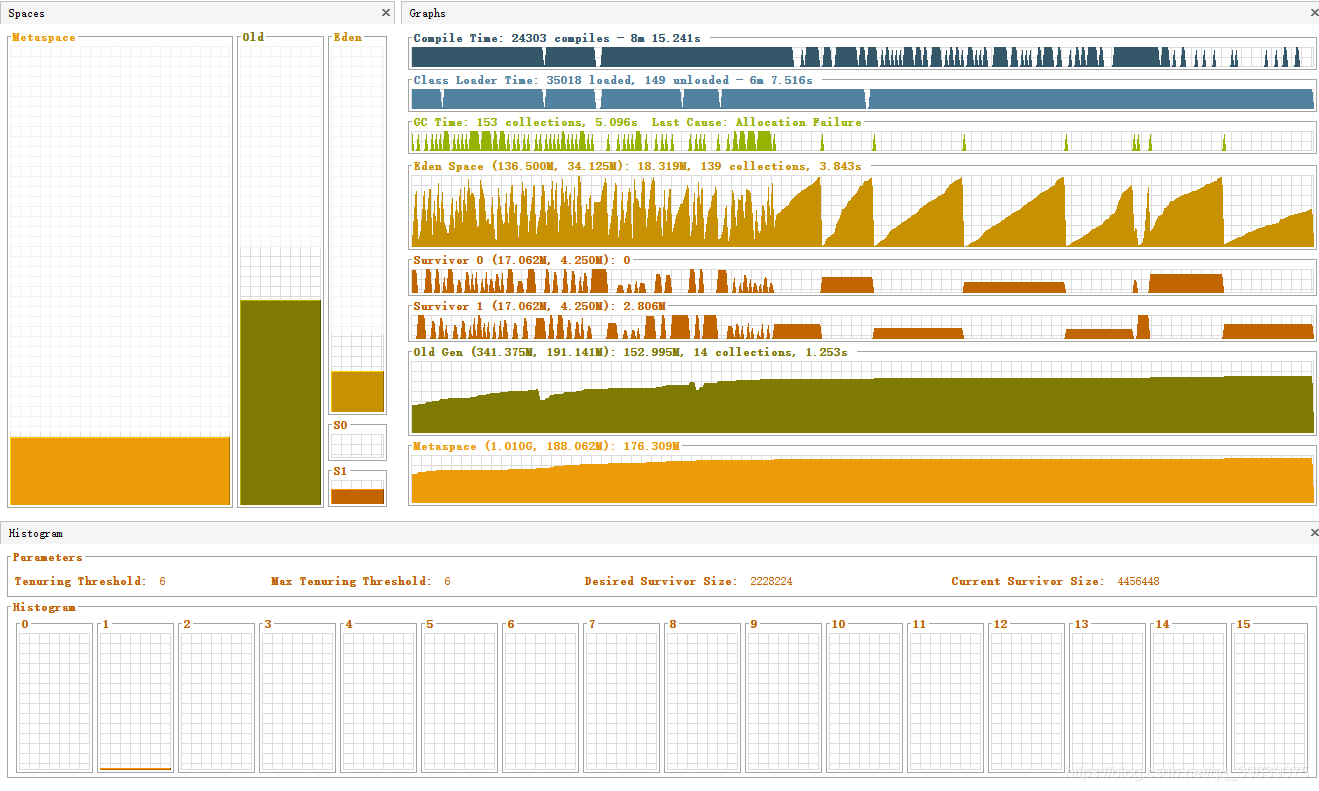Viewport: 1319px width, 791px height.
Task: Click histogram age bucket 0
Action: [x=54, y=701]
